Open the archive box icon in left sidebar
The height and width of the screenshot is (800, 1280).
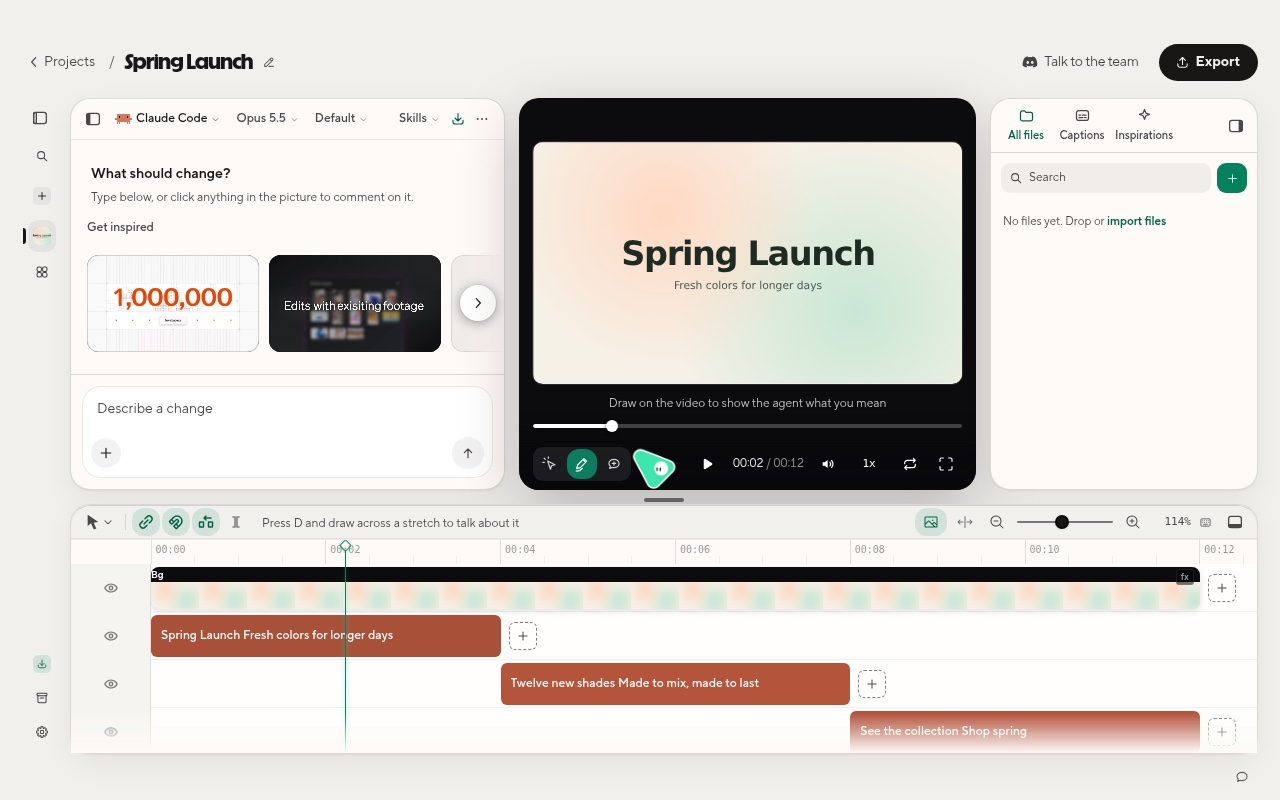pos(42,698)
